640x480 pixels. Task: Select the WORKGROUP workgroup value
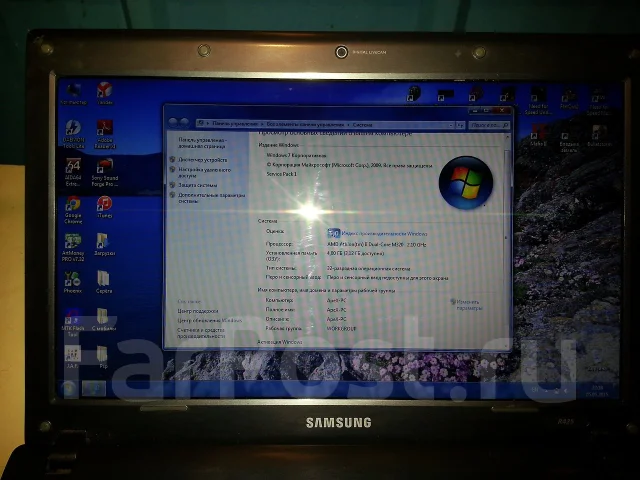point(341,329)
